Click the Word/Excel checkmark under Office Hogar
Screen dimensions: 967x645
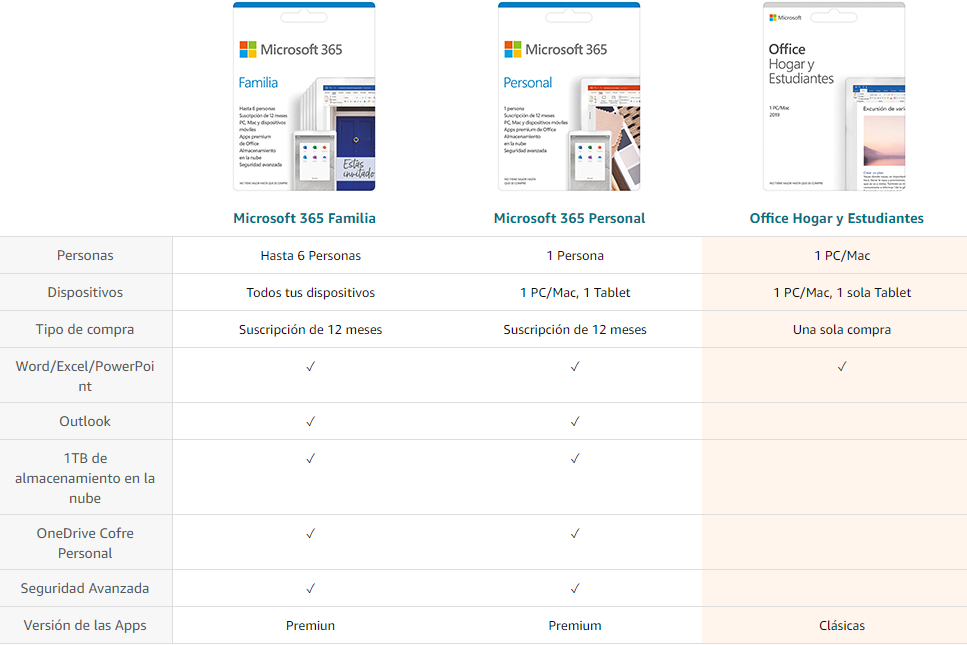point(842,366)
